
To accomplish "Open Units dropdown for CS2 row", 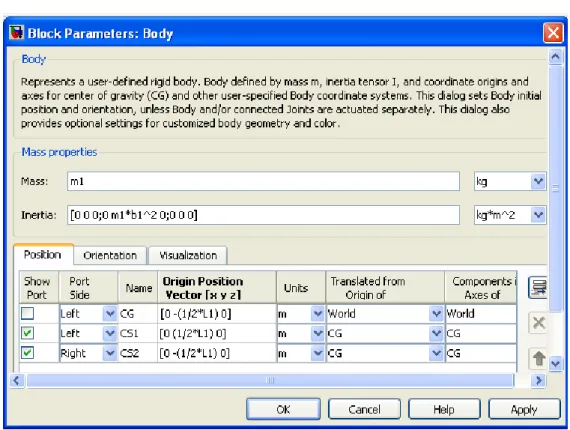I will tap(317, 353).
